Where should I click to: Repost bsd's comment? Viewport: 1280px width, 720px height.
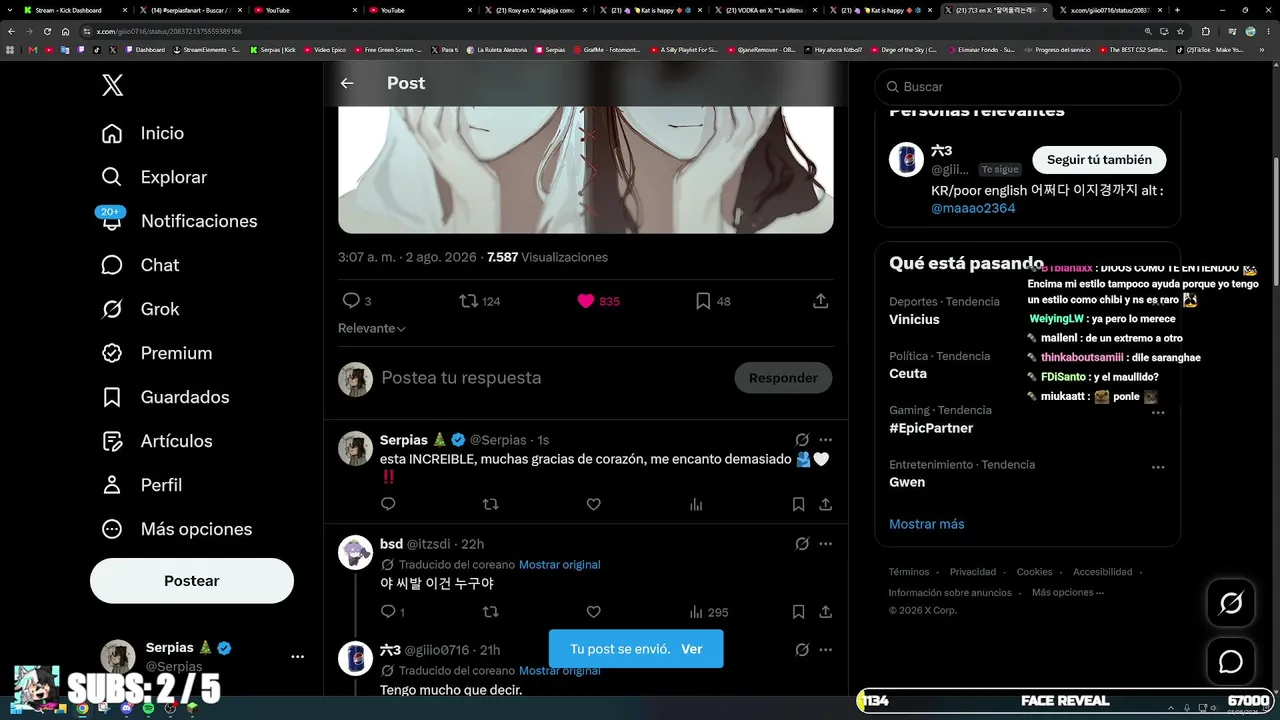(490, 612)
